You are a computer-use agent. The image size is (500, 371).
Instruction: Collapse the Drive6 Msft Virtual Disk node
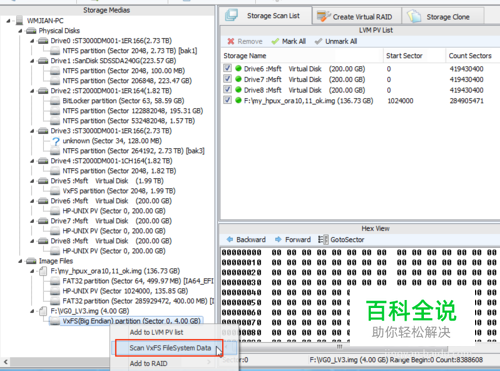pyautogui.click(x=32, y=201)
